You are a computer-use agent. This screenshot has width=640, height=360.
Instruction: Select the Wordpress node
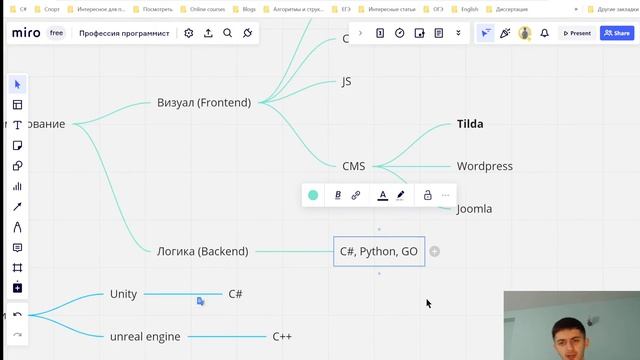click(x=484, y=166)
